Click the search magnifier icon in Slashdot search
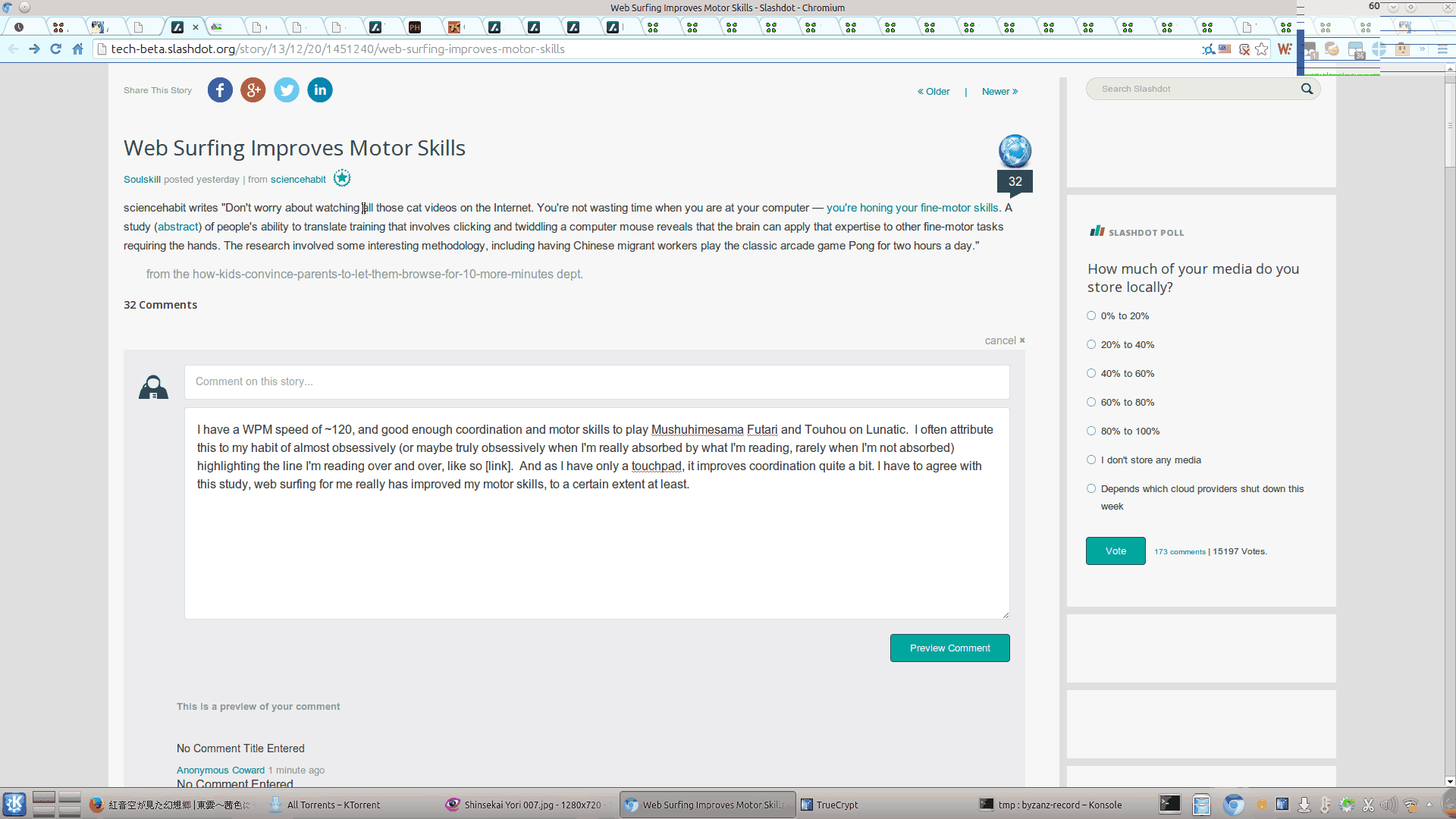 click(x=1307, y=89)
